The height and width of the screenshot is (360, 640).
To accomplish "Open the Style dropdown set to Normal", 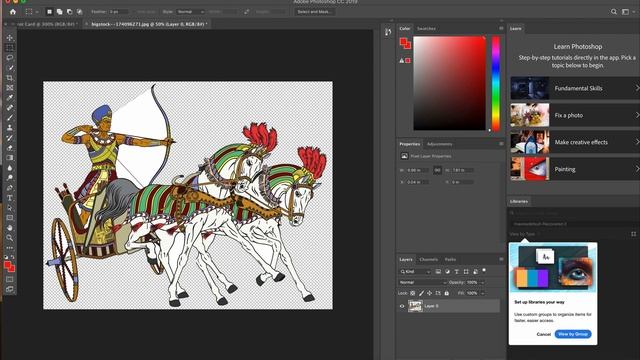I will [x=190, y=12].
